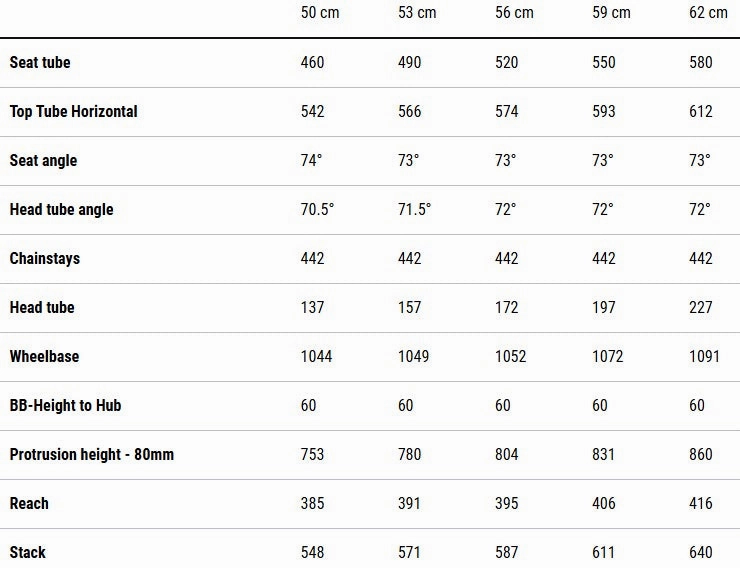The width and height of the screenshot is (740, 568).
Task: Click the 62 cm size header
Action: coord(708,13)
